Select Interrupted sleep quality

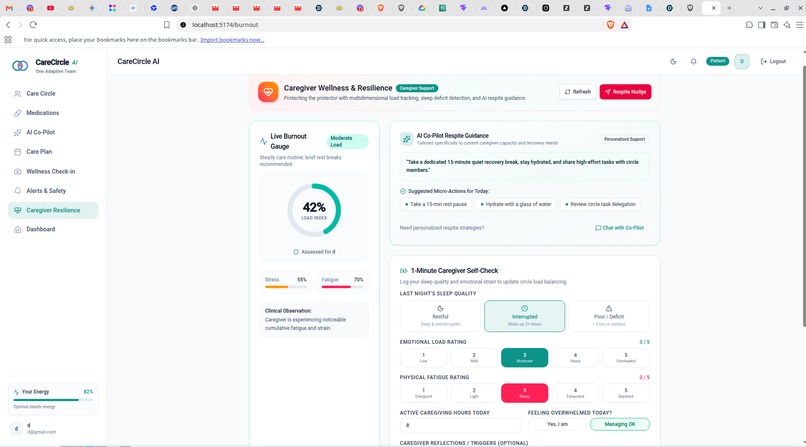click(524, 316)
